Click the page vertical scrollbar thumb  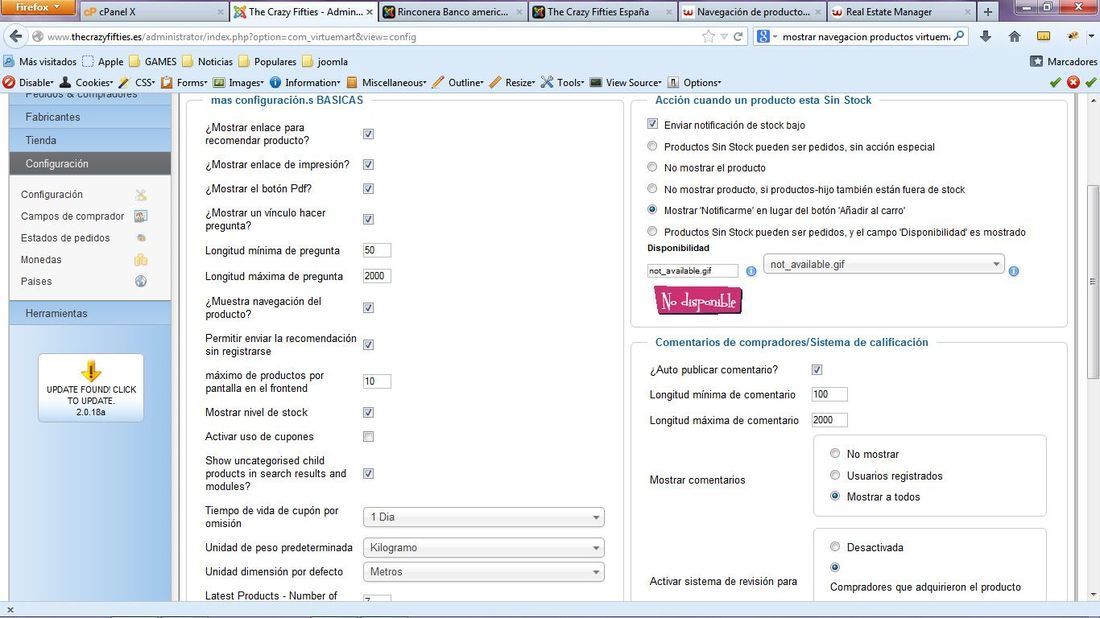point(1092,282)
